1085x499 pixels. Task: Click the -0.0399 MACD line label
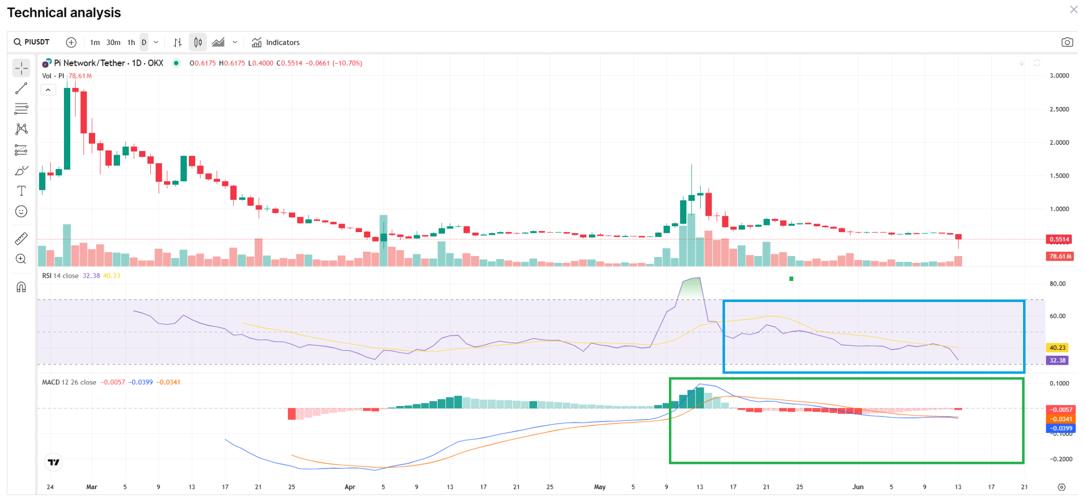[x=1061, y=428]
